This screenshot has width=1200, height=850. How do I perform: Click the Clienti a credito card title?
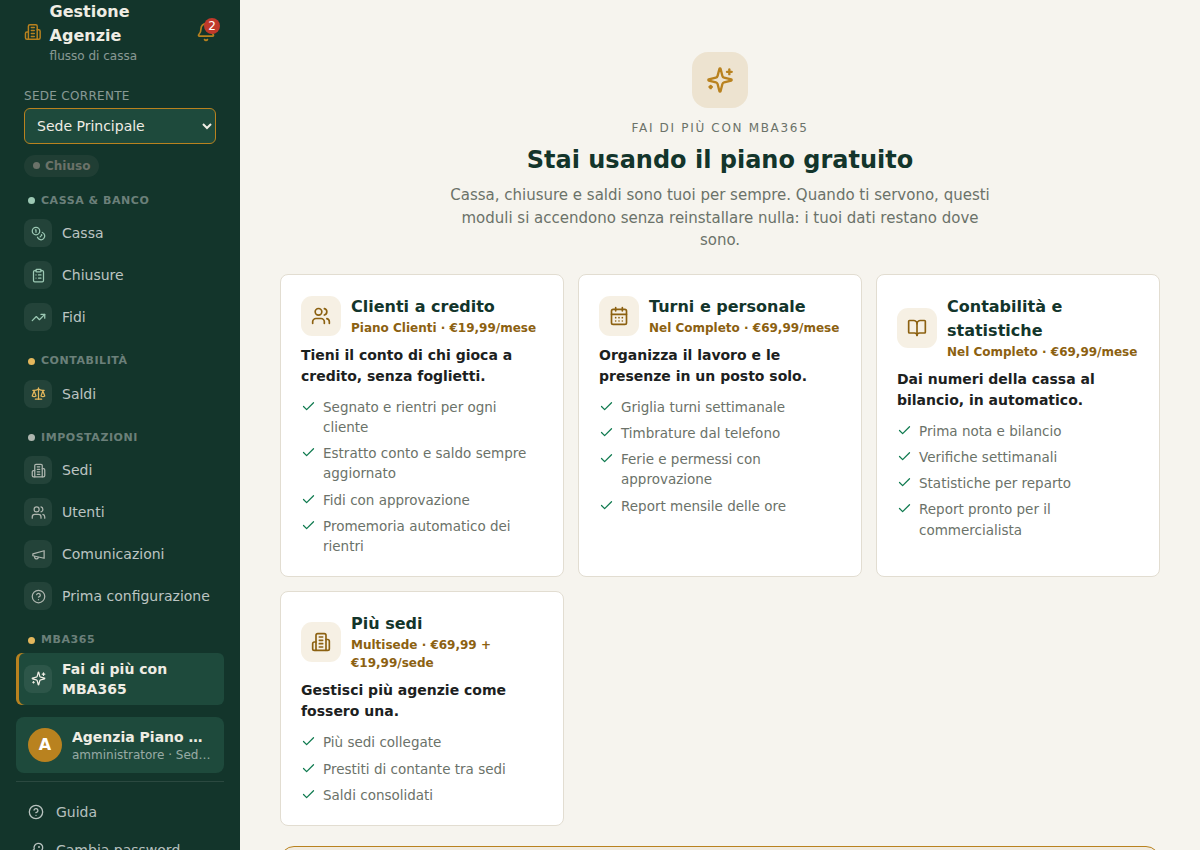coord(423,306)
